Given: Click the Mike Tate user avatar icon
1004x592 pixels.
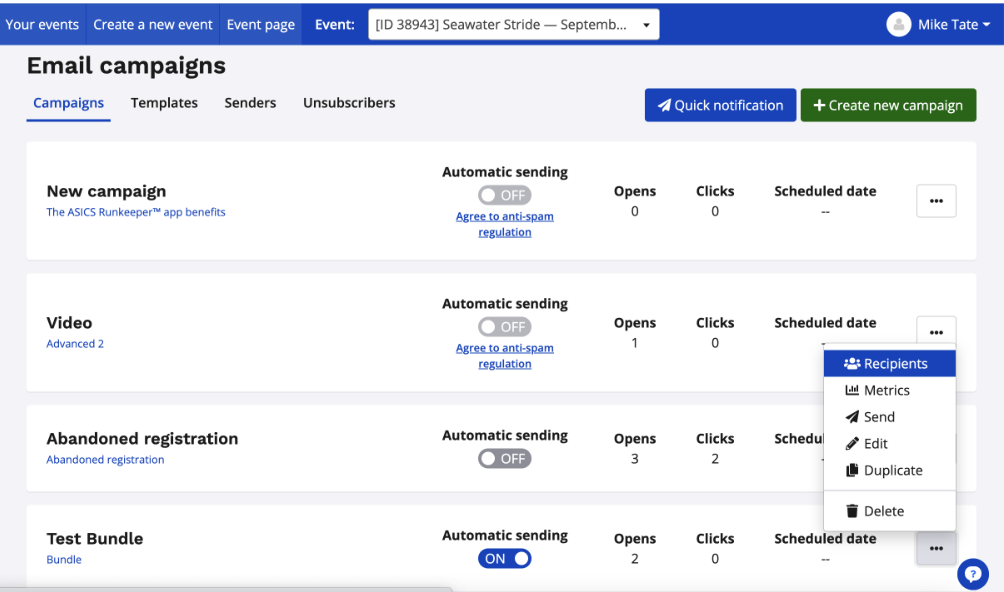Looking at the screenshot, I should click(898, 25).
